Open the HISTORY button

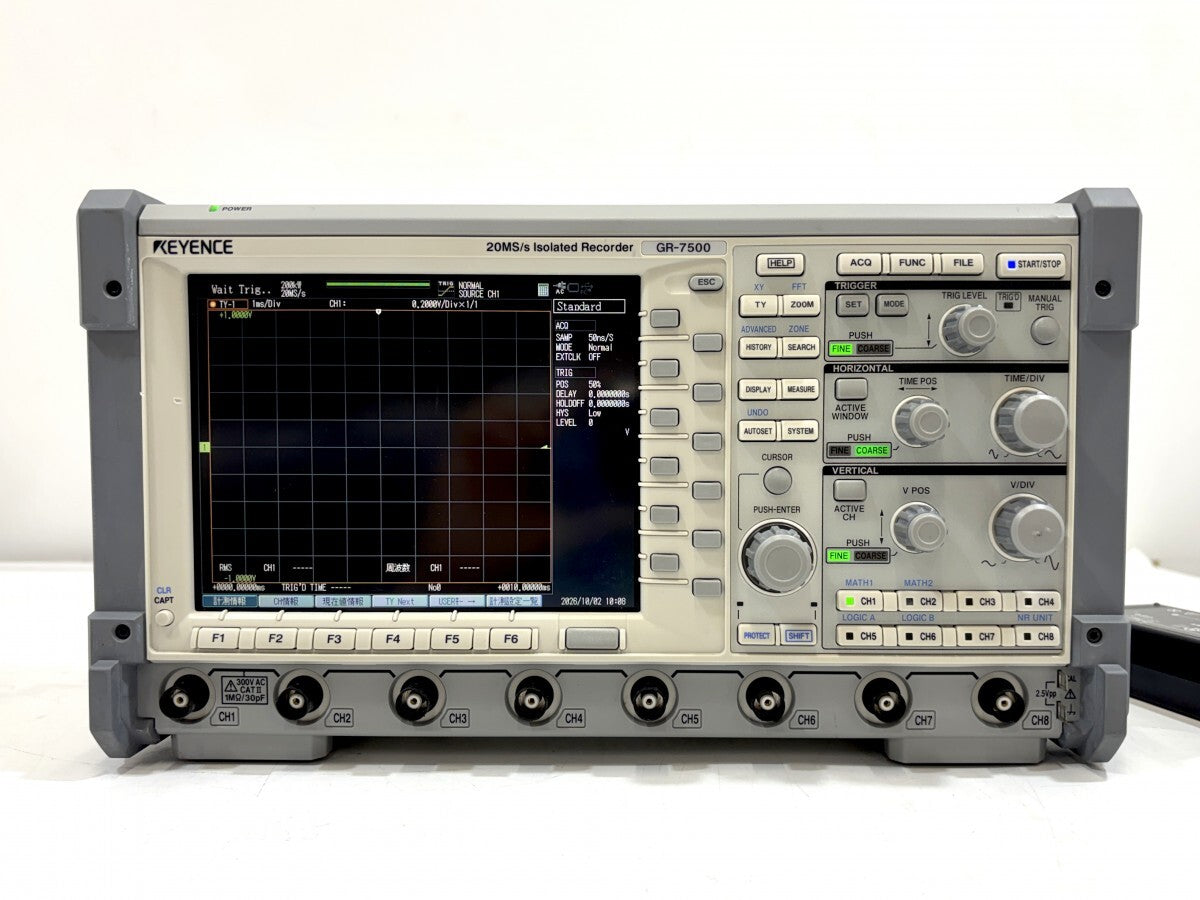pos(758,348)
